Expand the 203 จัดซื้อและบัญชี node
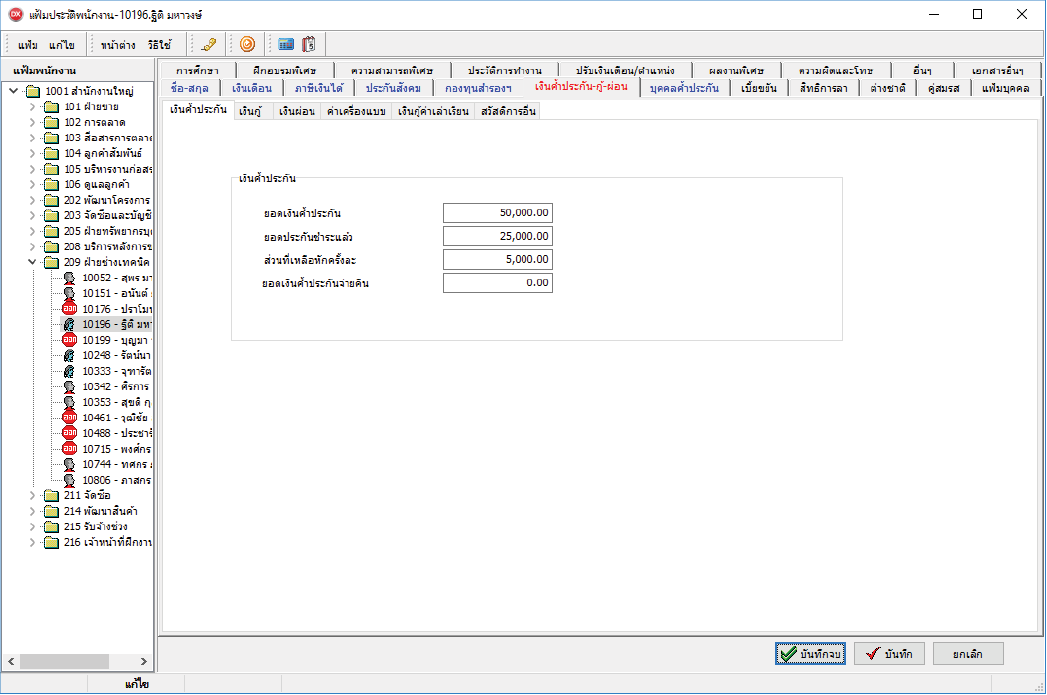The image size is (1047, 695). tap(32, 215)
